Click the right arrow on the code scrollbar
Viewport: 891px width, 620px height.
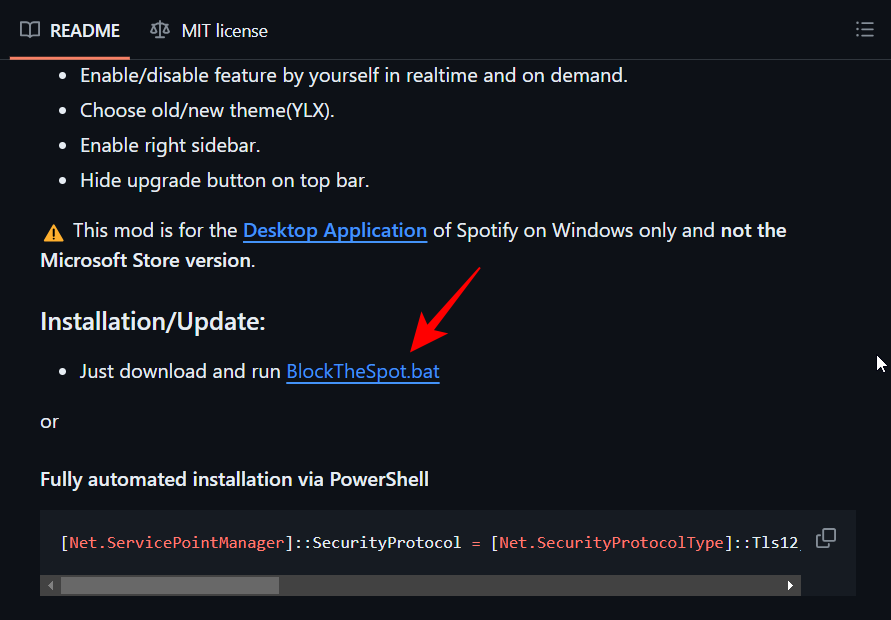click(789, 585)
